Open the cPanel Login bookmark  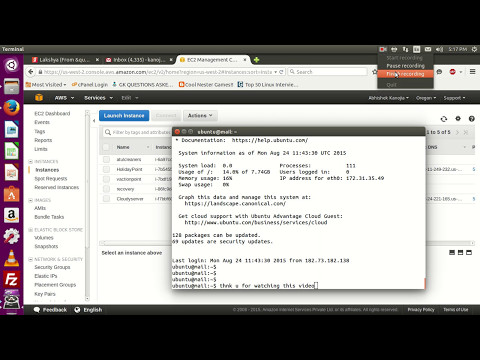(90, 85)
